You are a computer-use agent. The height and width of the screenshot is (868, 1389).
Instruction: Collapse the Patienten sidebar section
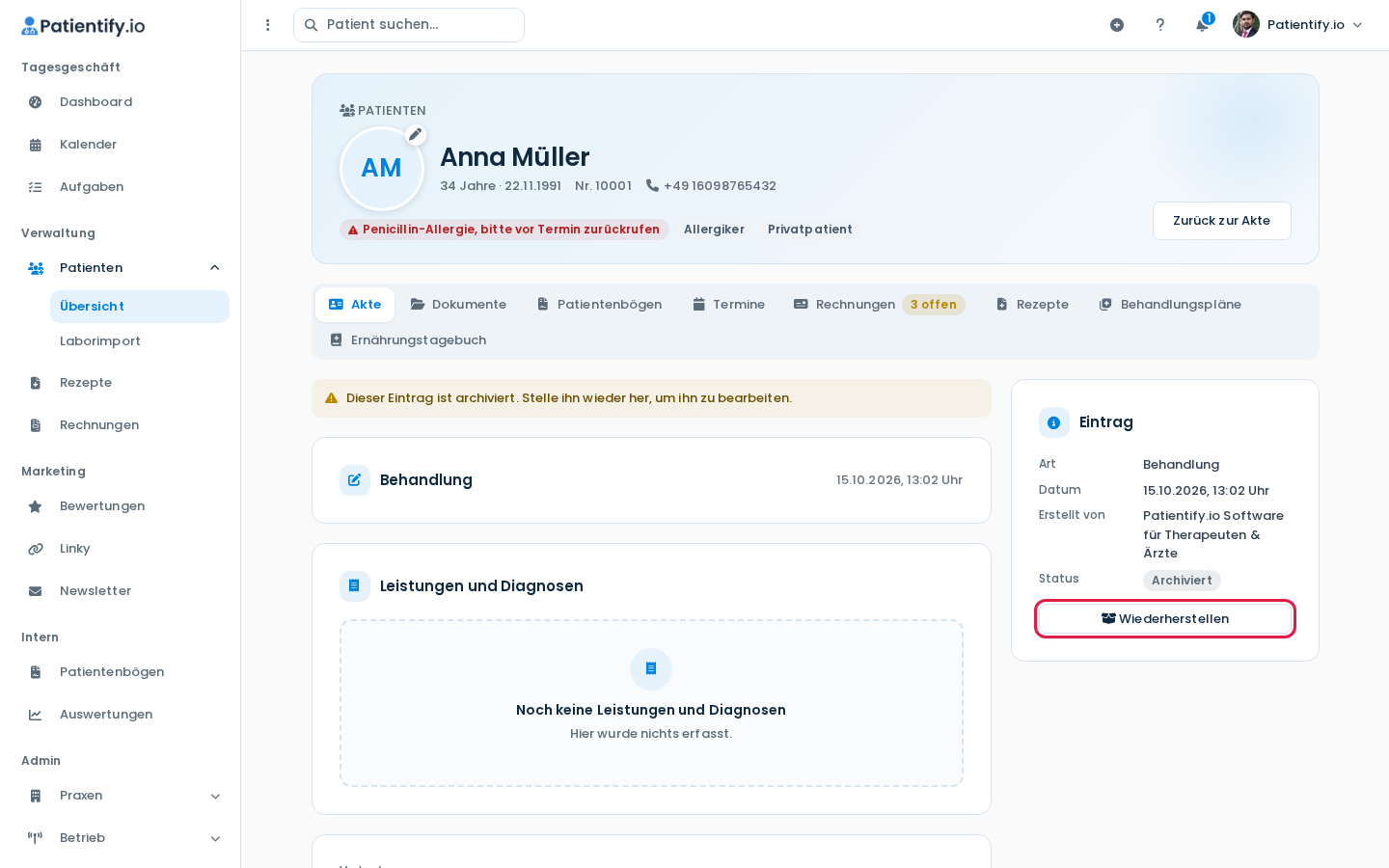point(215,268)
